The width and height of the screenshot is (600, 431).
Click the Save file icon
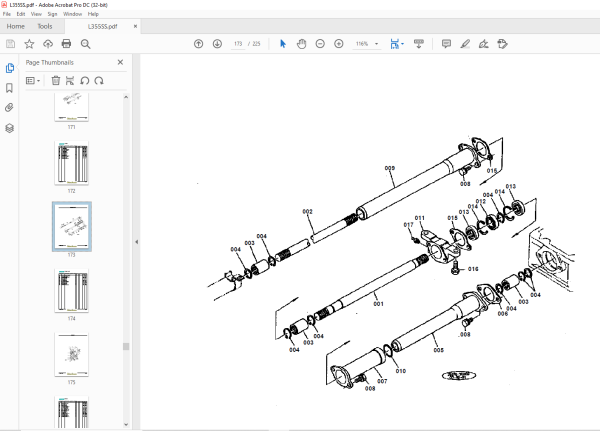point(11,44)
